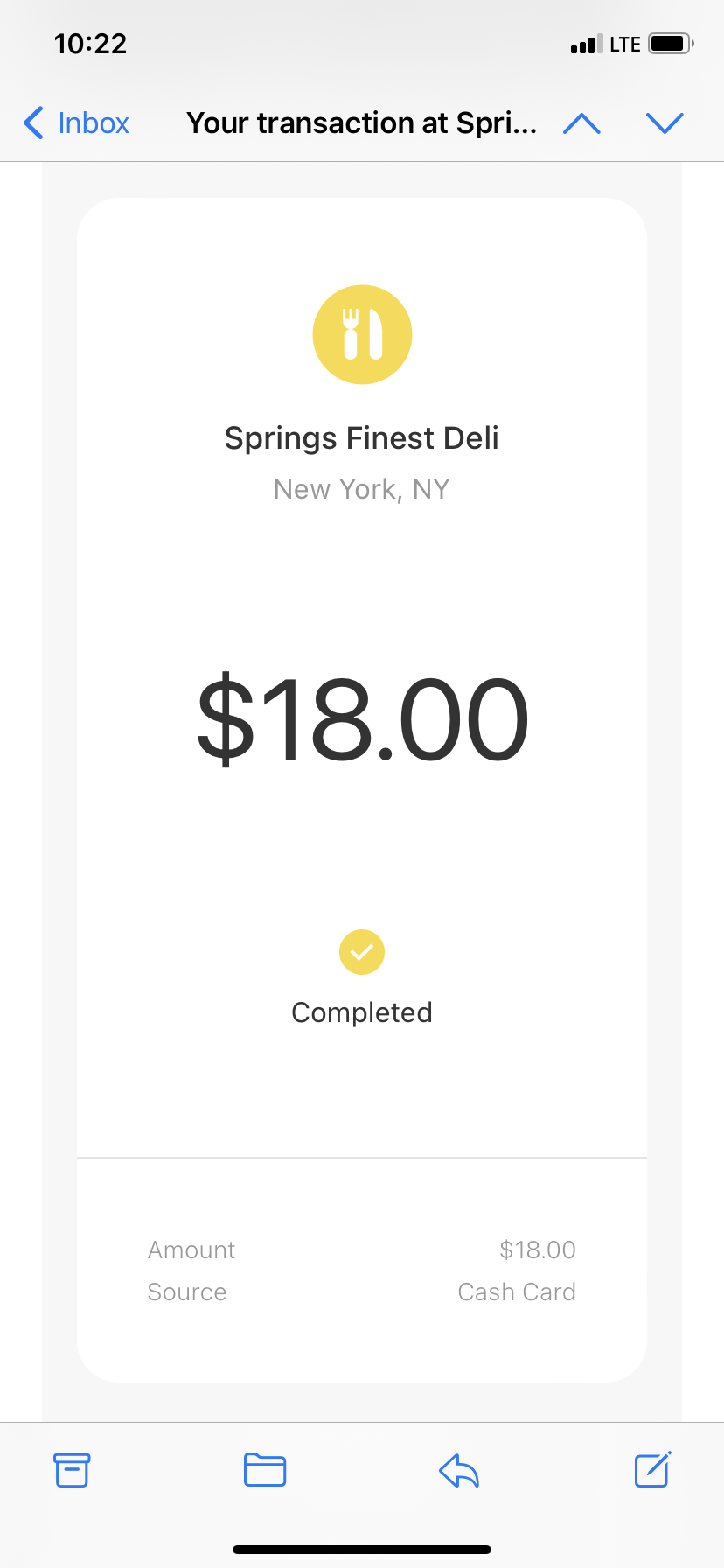Compose a new message
Viewport: 724px width, 1568px height.
[652, 1470]
